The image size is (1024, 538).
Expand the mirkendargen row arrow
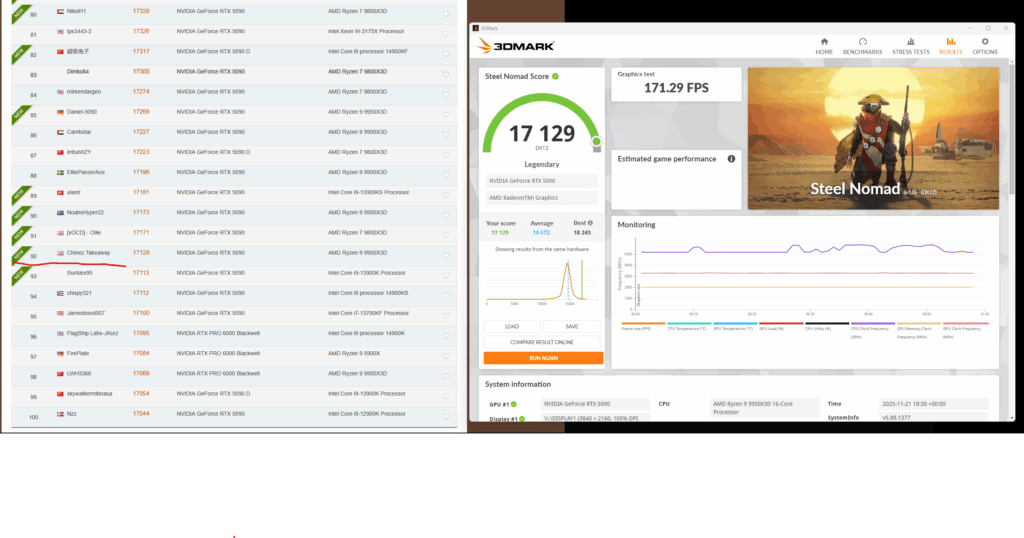[446, 95]
